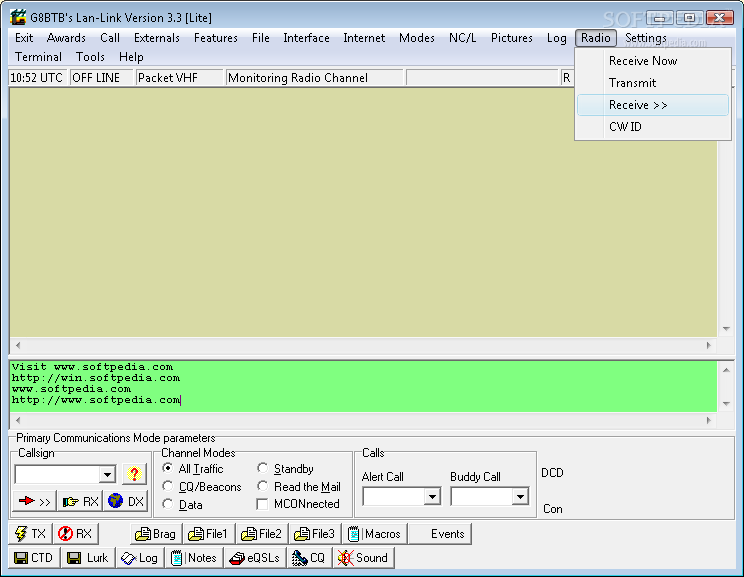
Task: Open the Features menu
Action: [215, 38]
